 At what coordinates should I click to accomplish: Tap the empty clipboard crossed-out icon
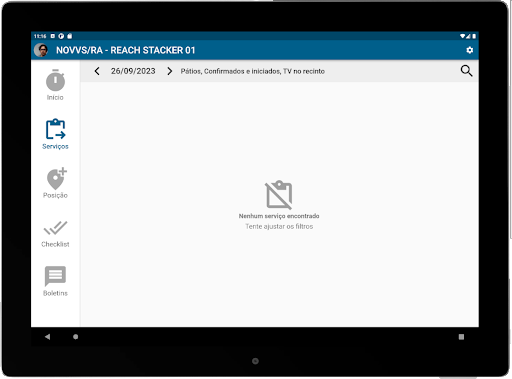coord(279,195)
